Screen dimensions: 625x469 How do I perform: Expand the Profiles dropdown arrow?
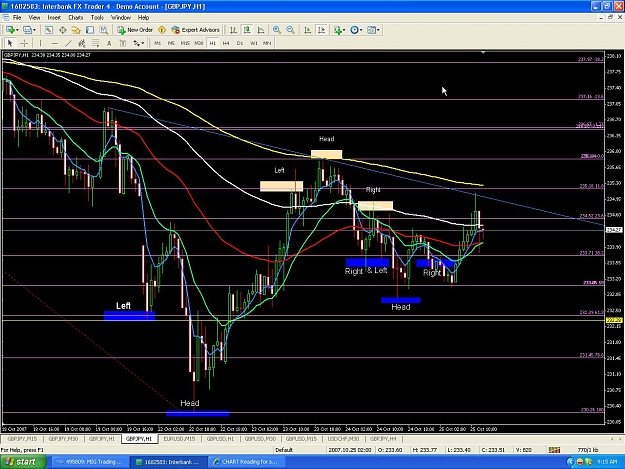click(35, 30)
